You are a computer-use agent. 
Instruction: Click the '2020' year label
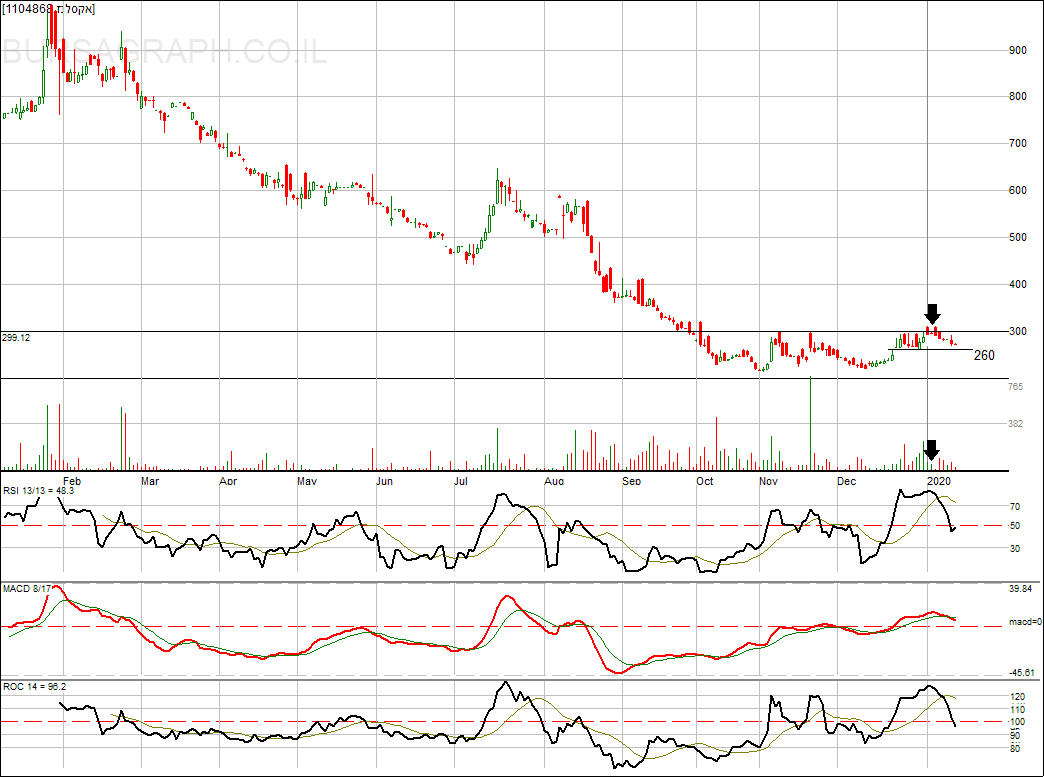pos(939,481)
